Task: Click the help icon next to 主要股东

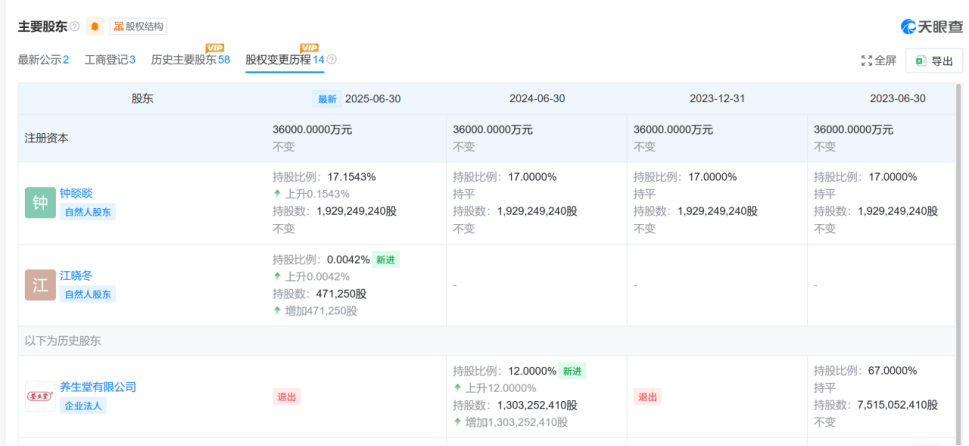Action: [x=75, y=26]
